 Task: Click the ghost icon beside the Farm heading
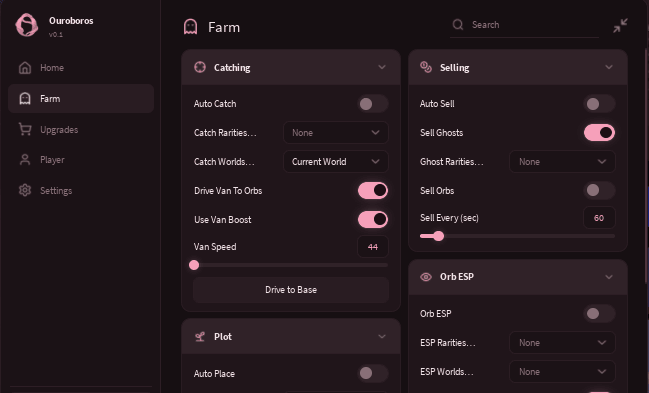point(190,27)
